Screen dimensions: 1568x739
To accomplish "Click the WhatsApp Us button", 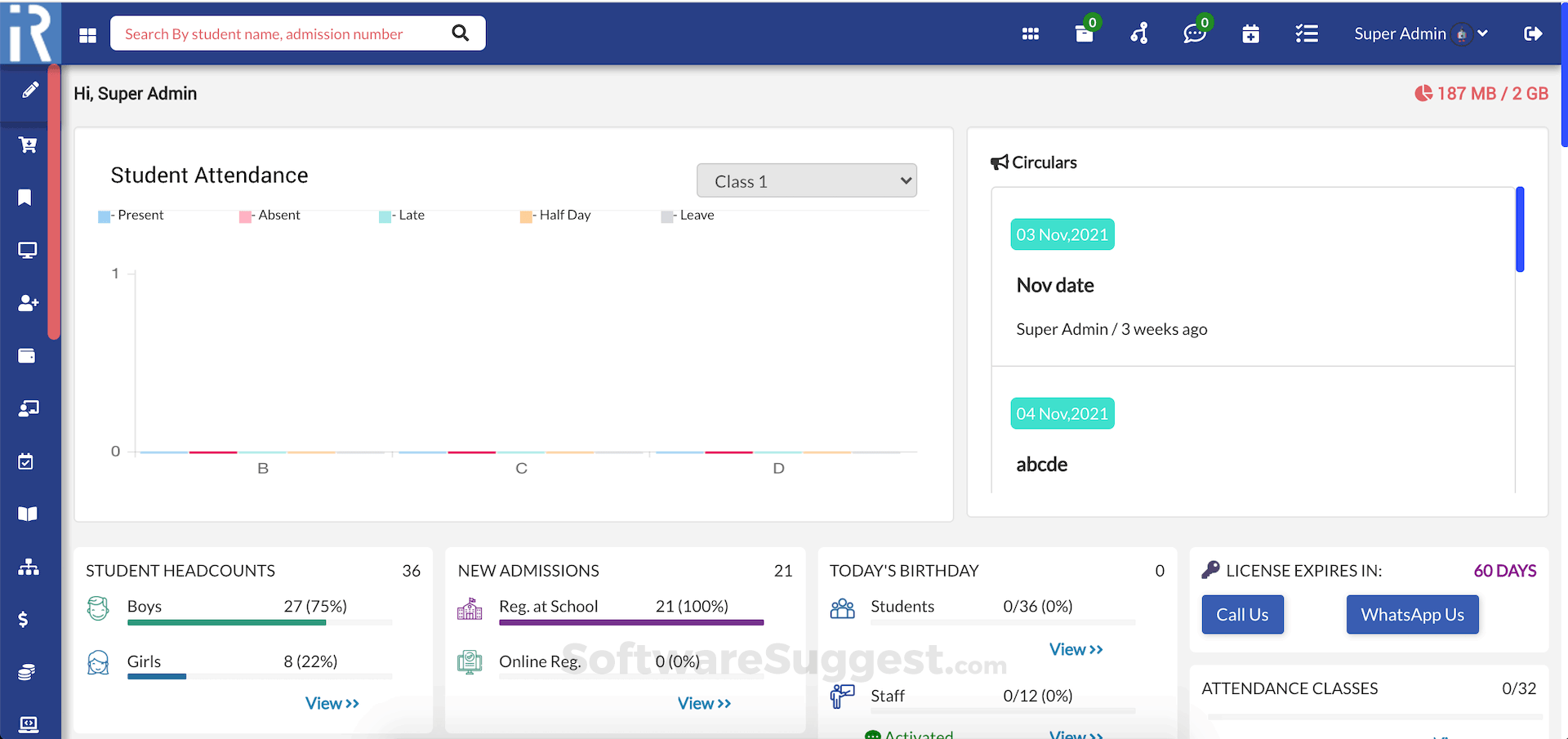I will [1412, 614].
